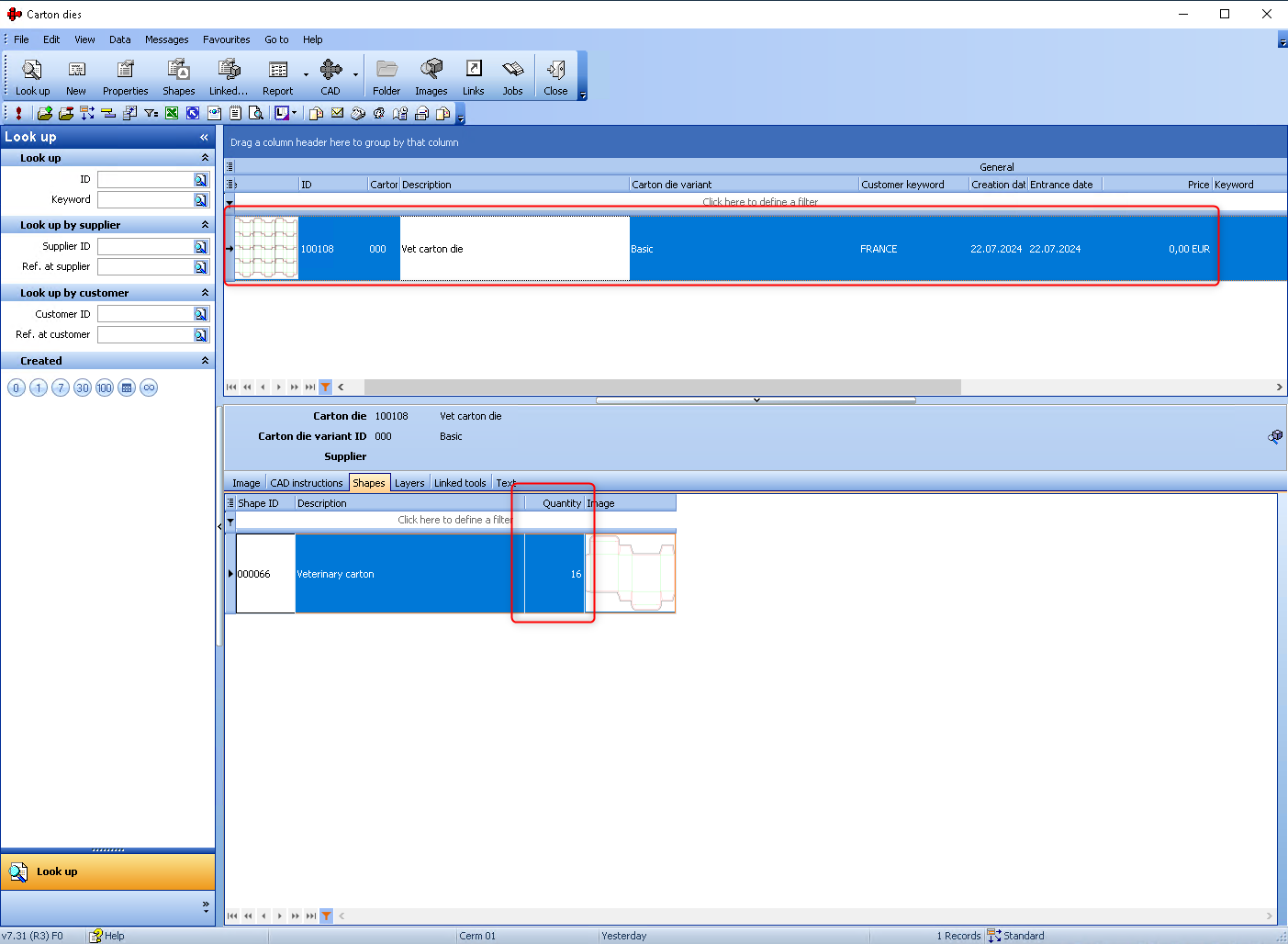The width and height of the screenshot is (1288, 944).
Task: Click the search icon beside Customer ID field
Action: click(201, 314)
